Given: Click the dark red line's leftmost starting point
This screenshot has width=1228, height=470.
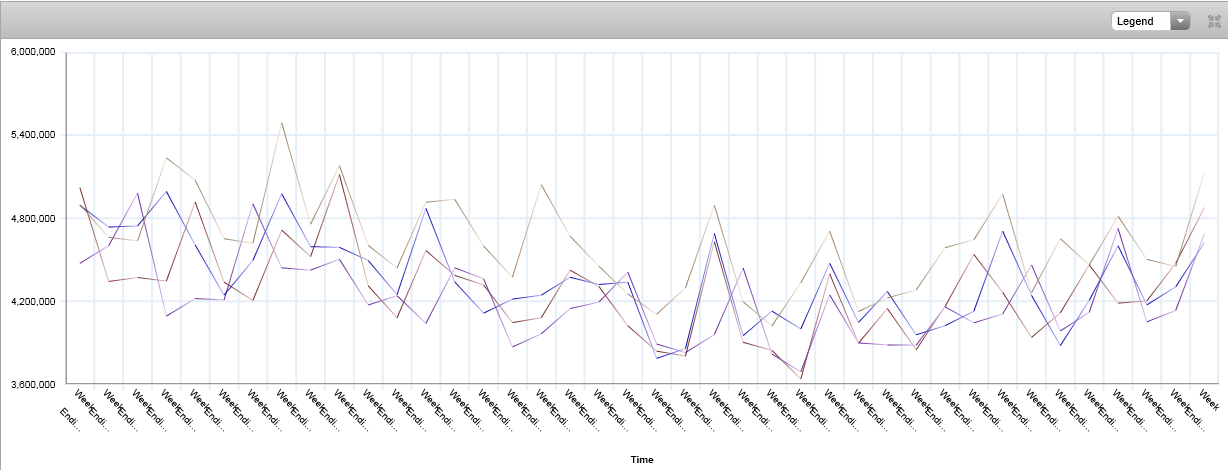Looking at the screenshot, I should pyautogui.click(x=81, y=188).
